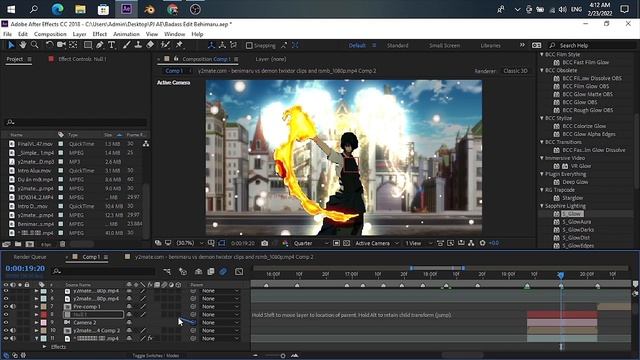Image resolution: width=640 pixels, height=360 pixels.
Task: Toggle visibility of layer 10 Comp 2
Action: (x=6, y=331)
